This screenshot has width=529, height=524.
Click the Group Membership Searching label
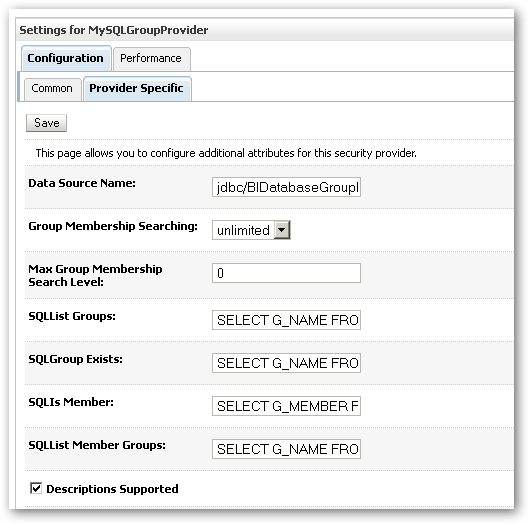click(x=113, y=226)
